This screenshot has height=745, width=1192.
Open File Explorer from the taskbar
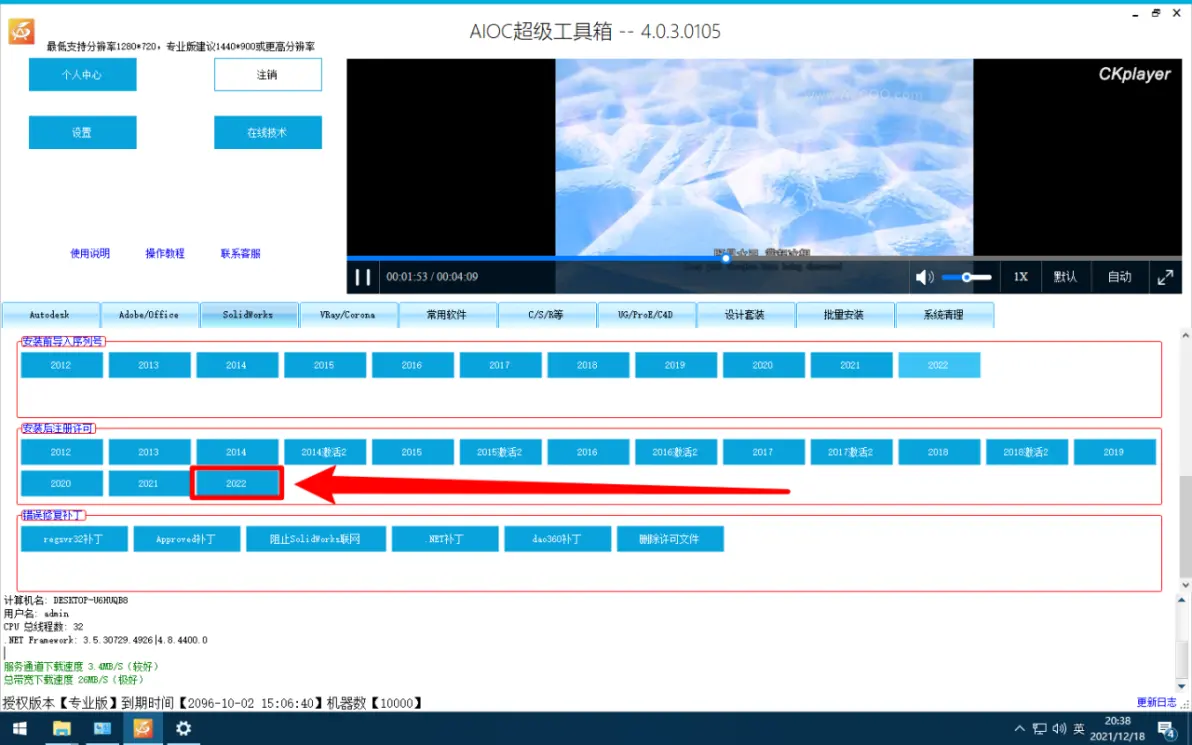coord(62,728)
